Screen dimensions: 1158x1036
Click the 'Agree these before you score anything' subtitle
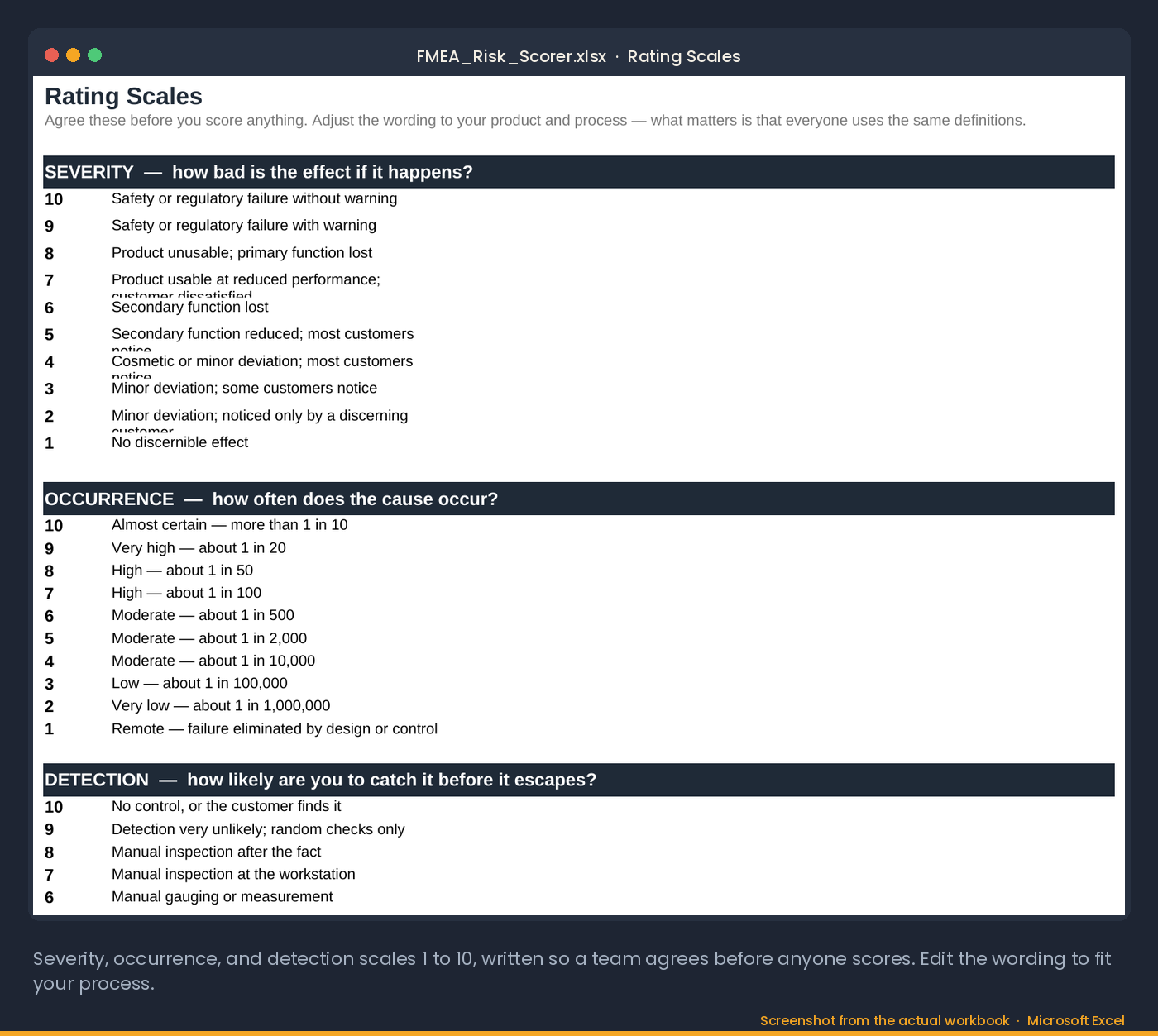535,121
